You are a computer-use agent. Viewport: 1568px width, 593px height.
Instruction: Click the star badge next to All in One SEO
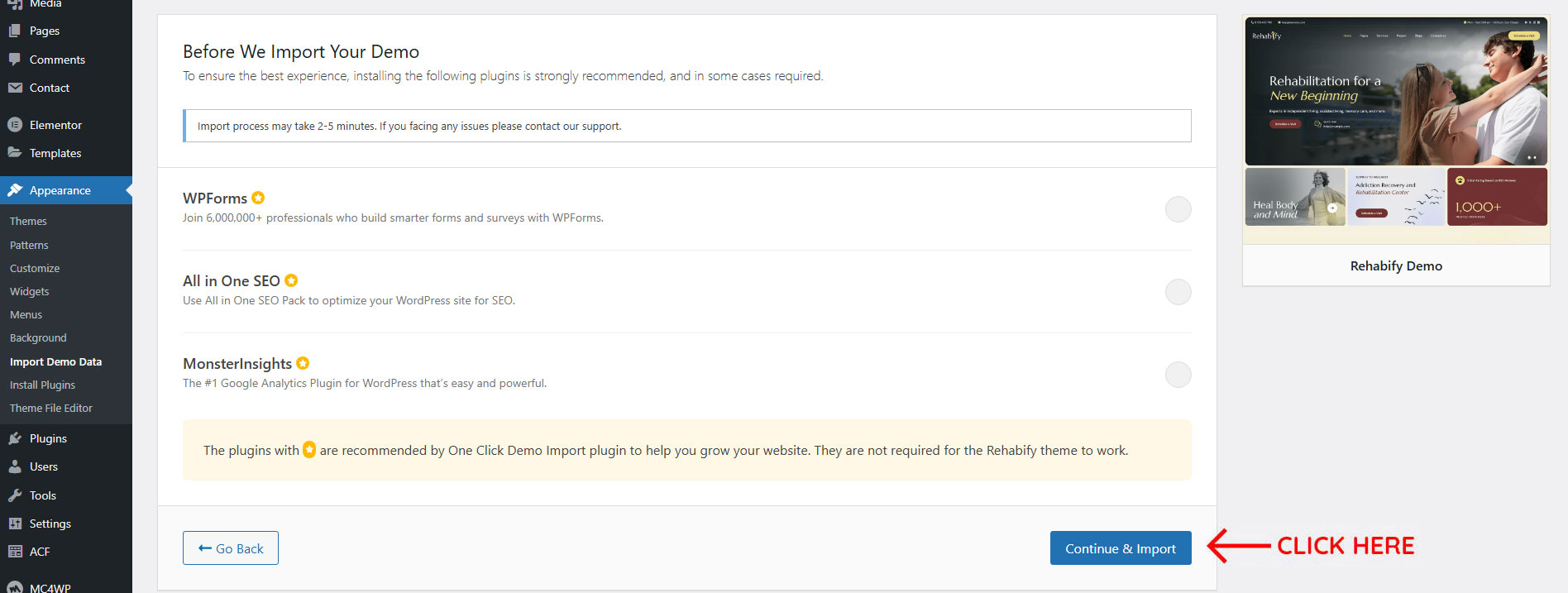pos(291,280)
